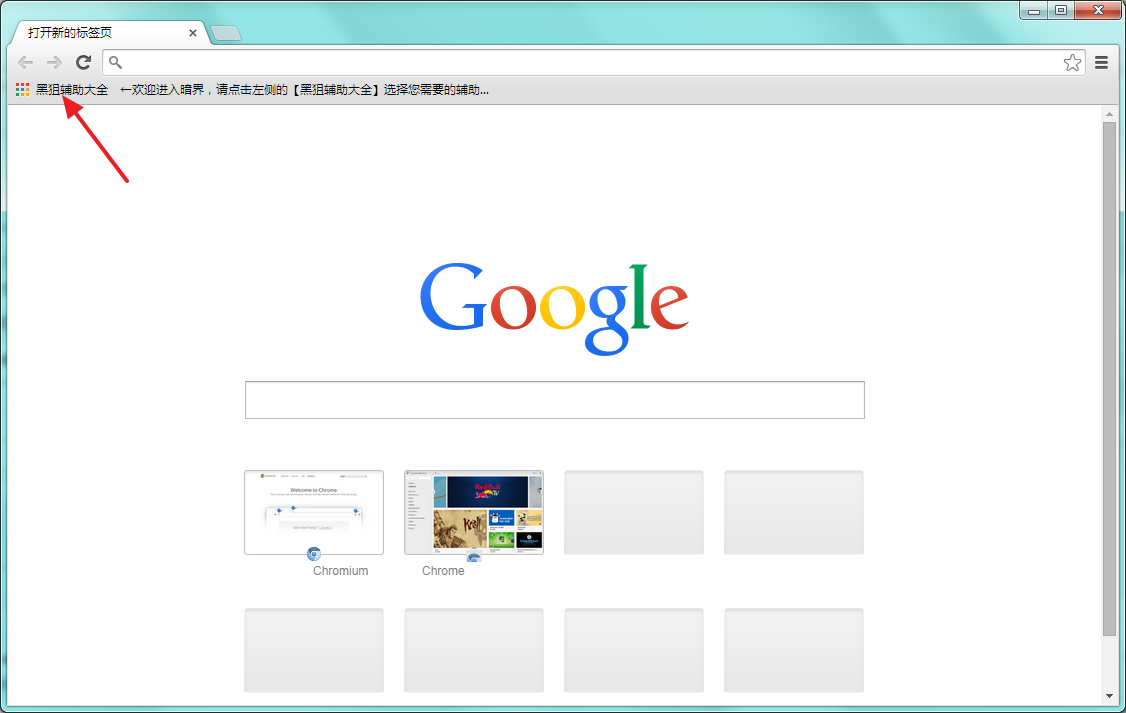The width and height of the screenshot is (1126, 713).
Task: Click the Chrome tile label
Action: tap(443, 570)
